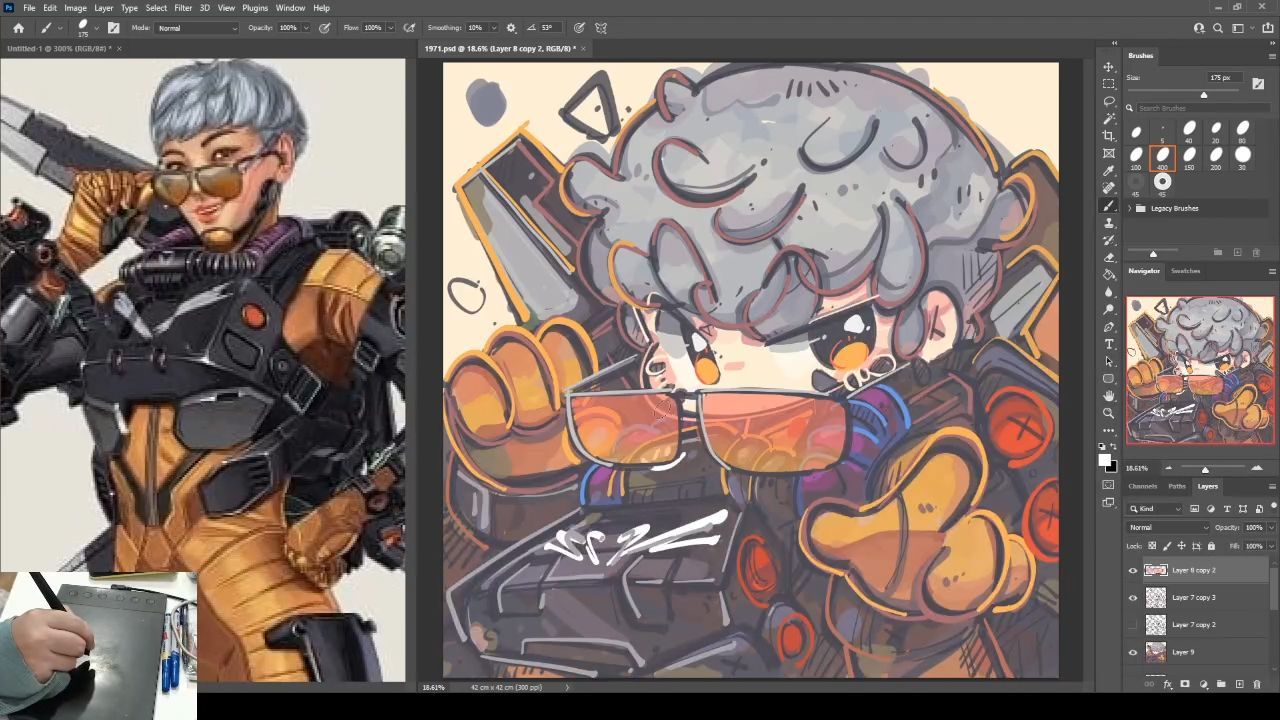Open the Opacity dropdown in options bar
1280x720 pixels.
pyautogui.click(x=307, y=28)
